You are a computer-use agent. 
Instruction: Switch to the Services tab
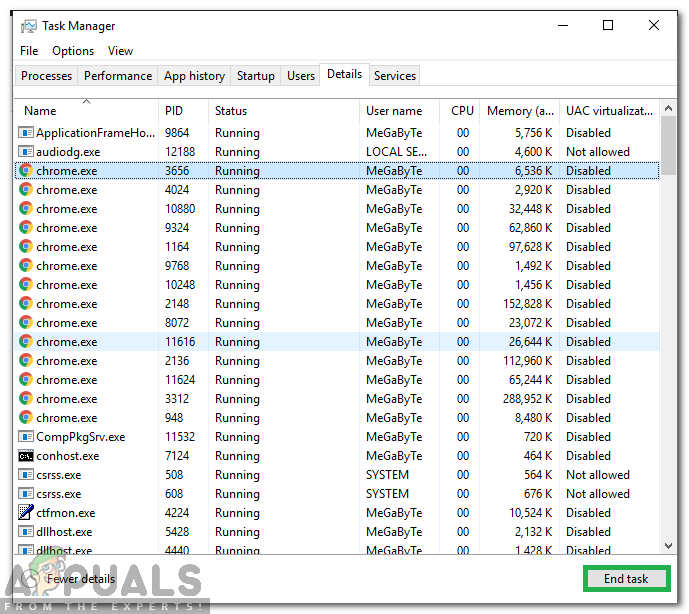coord(395,76)
